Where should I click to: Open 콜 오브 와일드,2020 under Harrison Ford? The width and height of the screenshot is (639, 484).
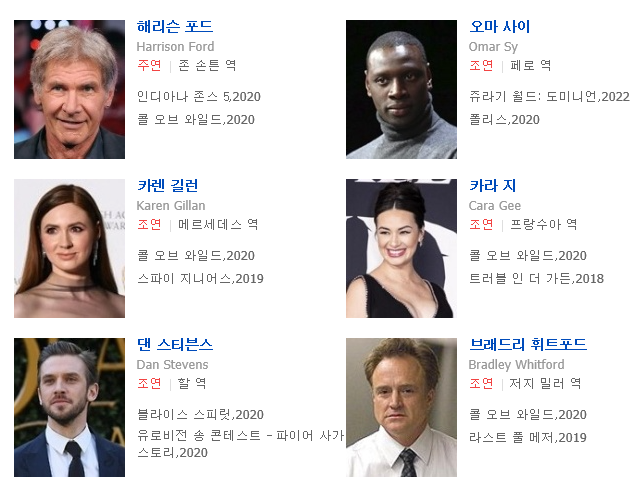196,120
